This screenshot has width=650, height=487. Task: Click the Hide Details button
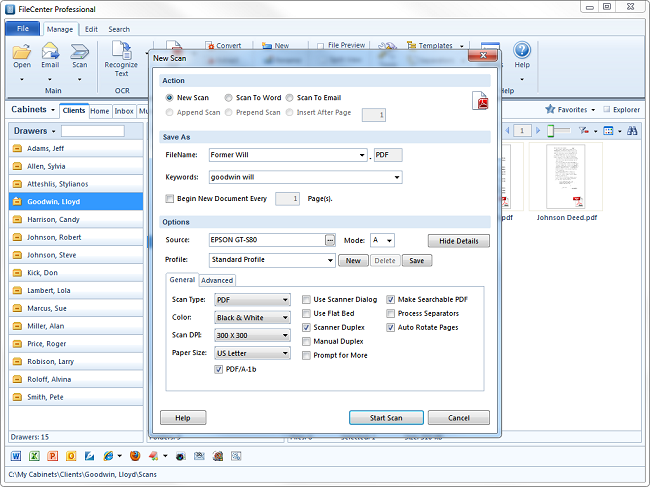[458, 241]
